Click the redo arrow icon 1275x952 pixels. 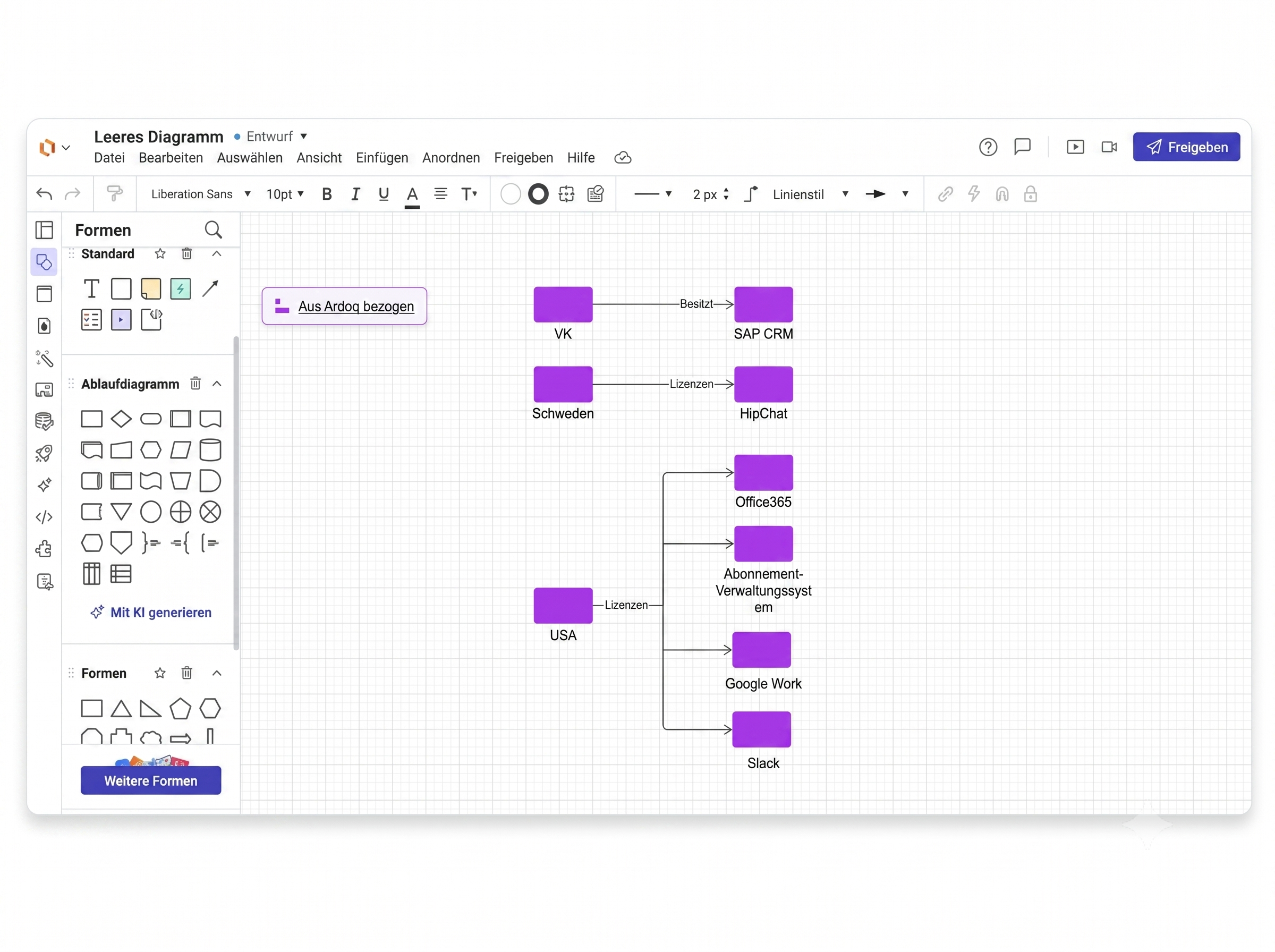73,194
